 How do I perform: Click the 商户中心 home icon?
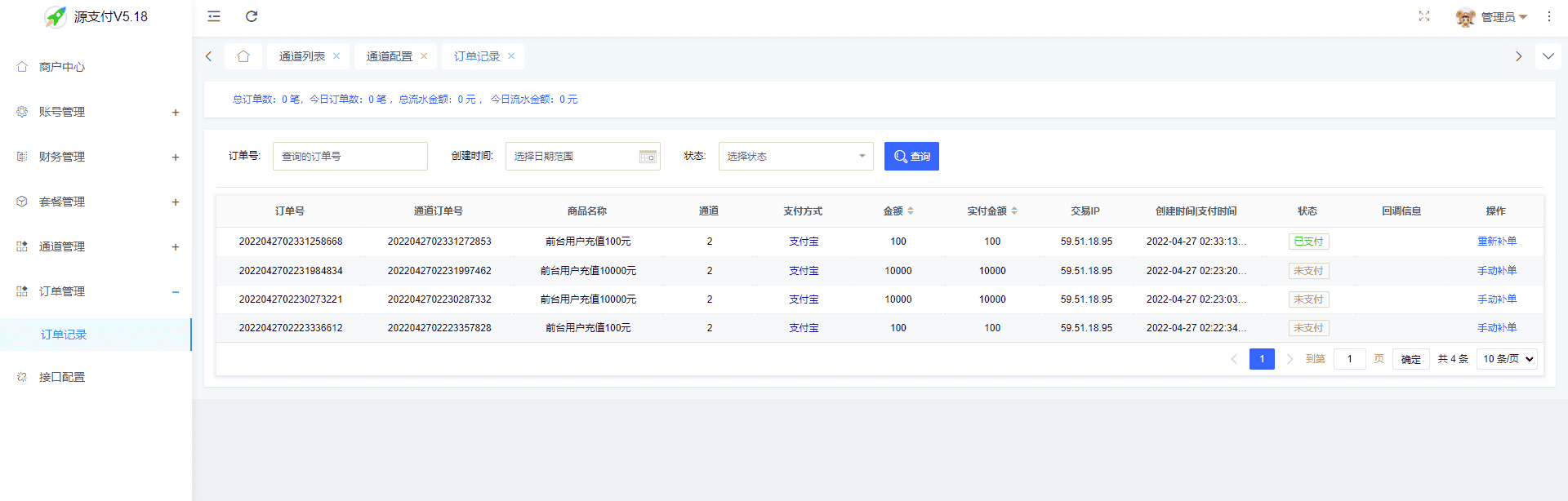point(22,67)
